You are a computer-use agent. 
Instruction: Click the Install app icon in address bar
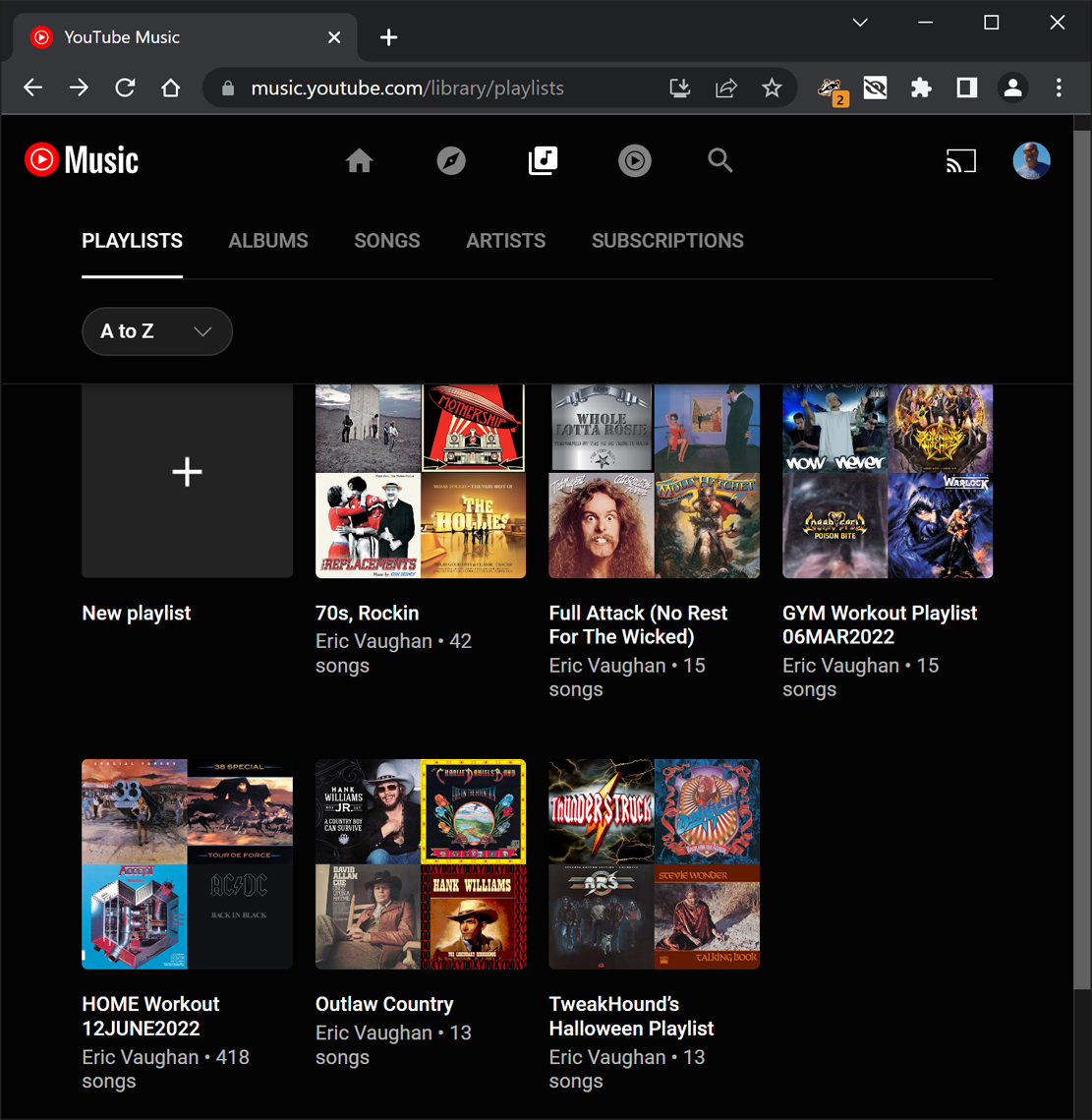pyautogui.click(x=680, y=88)
